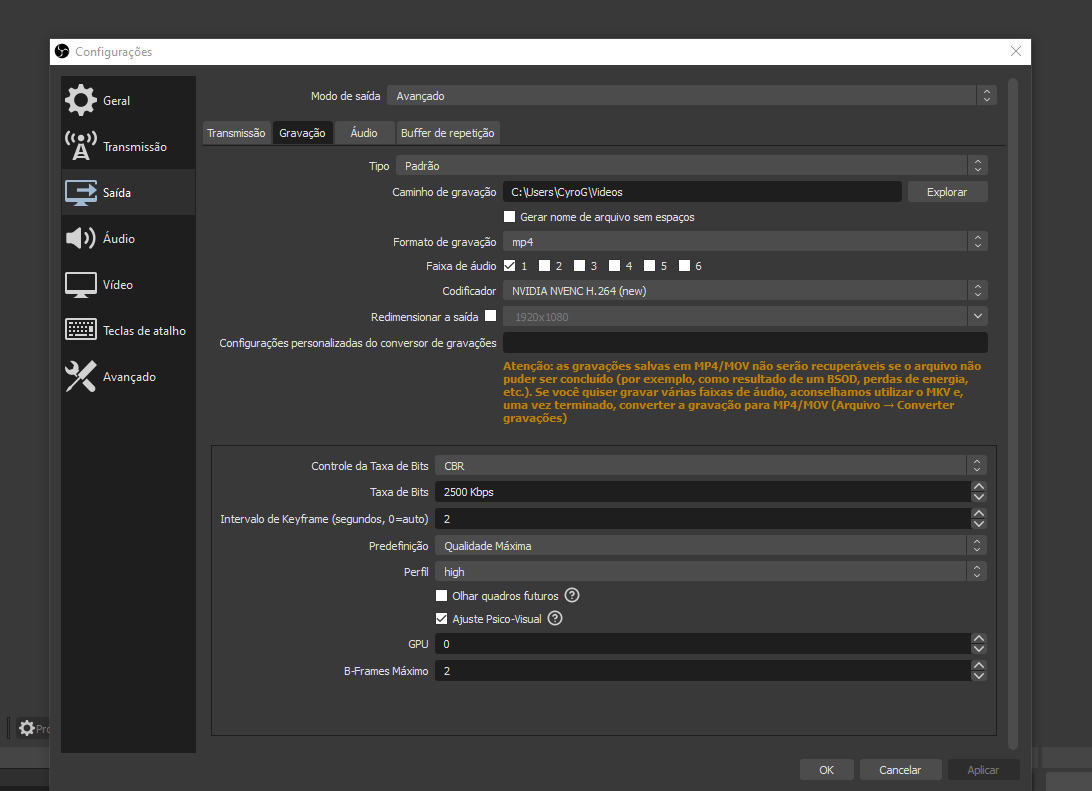Increase the Taxa de Bits value
The height and width of the screenshot is (791, 1092).
978,487
